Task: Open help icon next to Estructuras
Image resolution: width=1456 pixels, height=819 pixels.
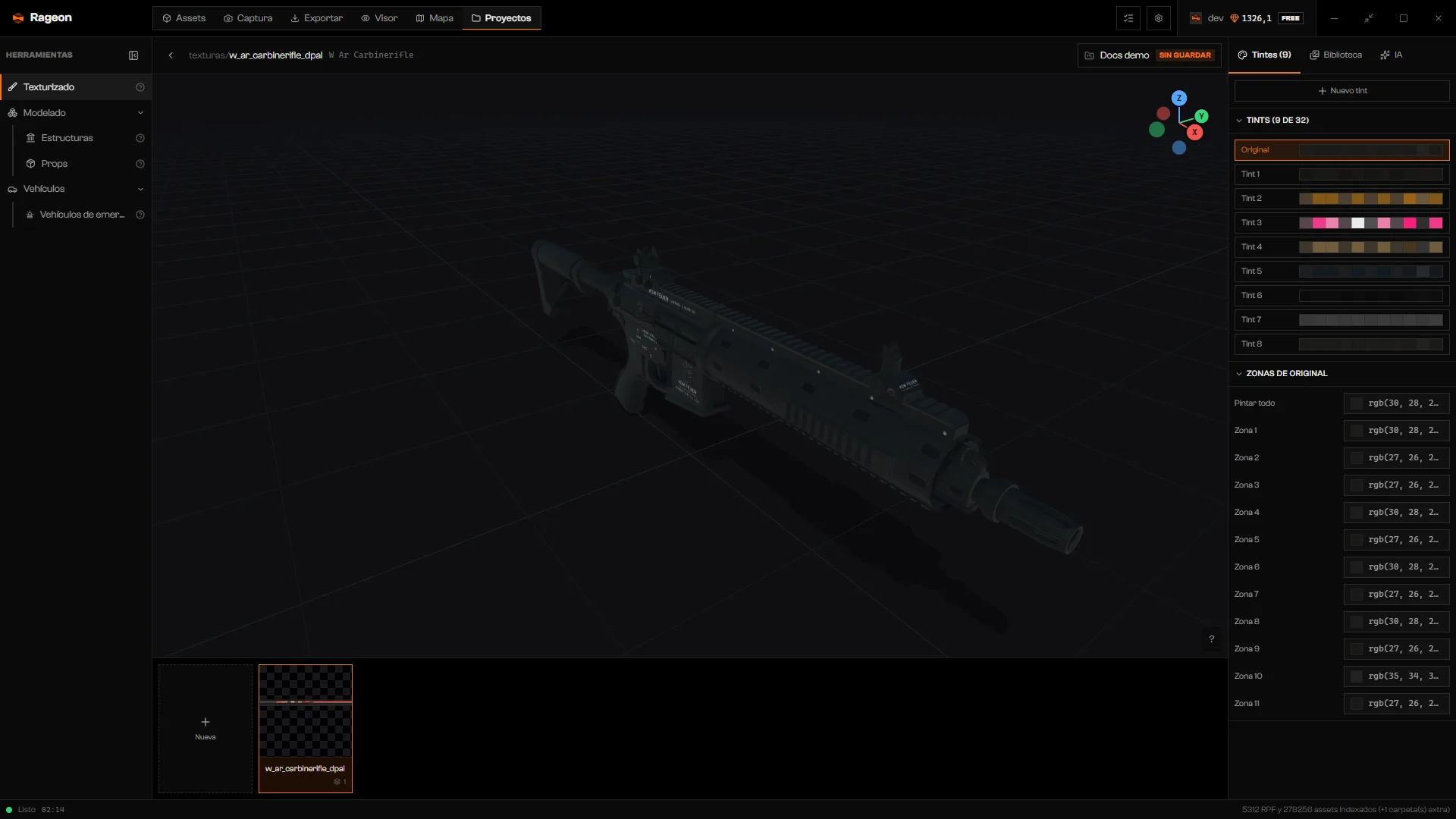Action: (140, 138)
